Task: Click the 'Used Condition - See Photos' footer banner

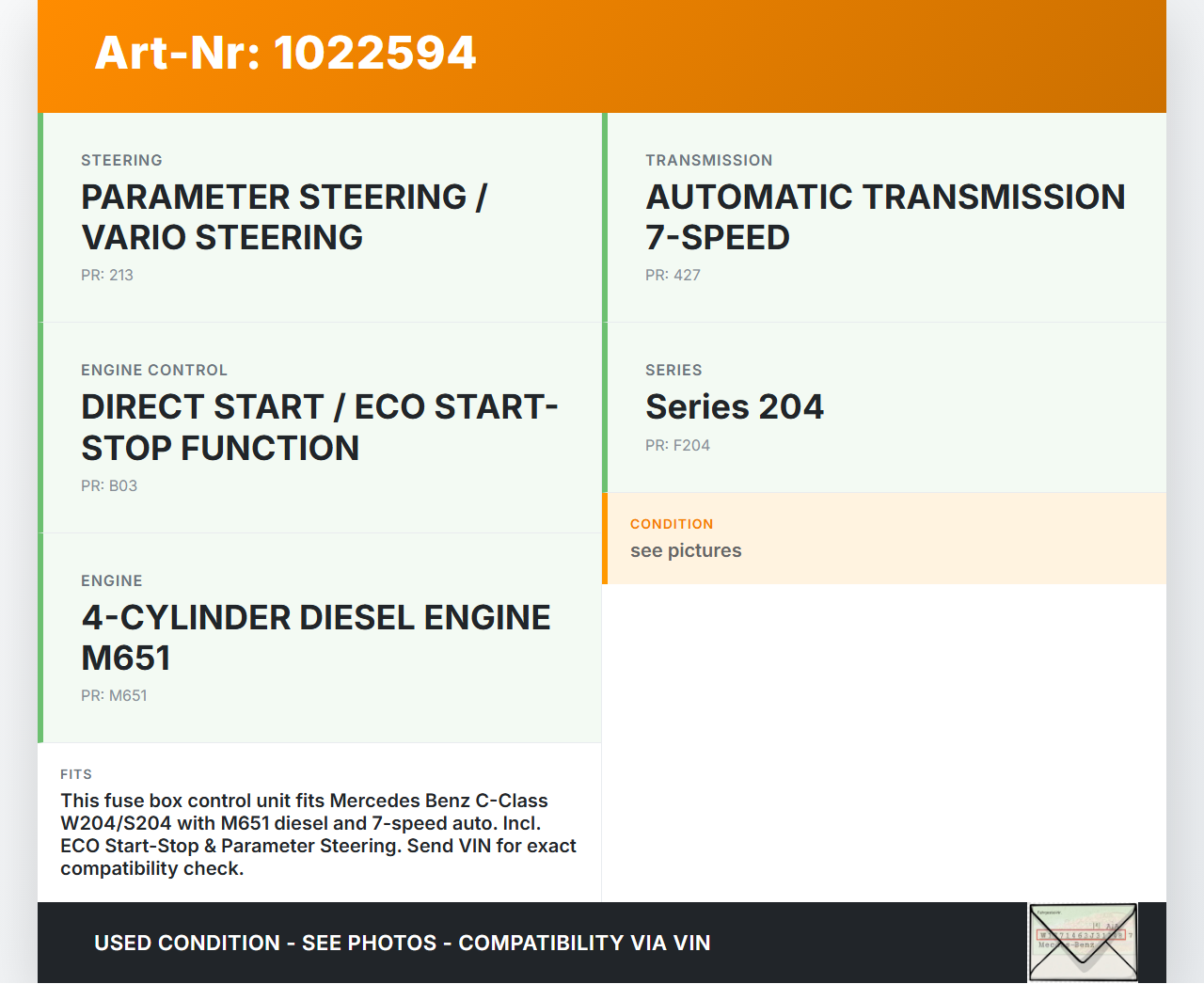Action: tap(403, 944)
